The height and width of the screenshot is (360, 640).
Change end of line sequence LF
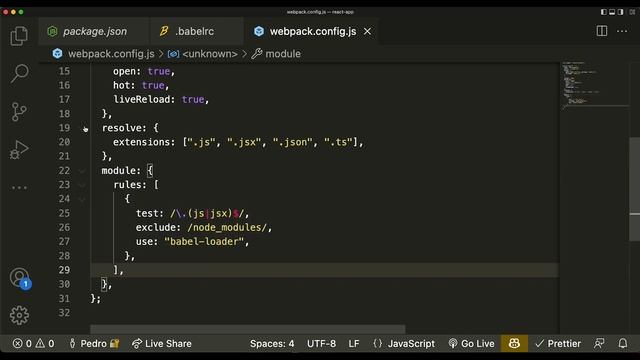click(354, 344)
